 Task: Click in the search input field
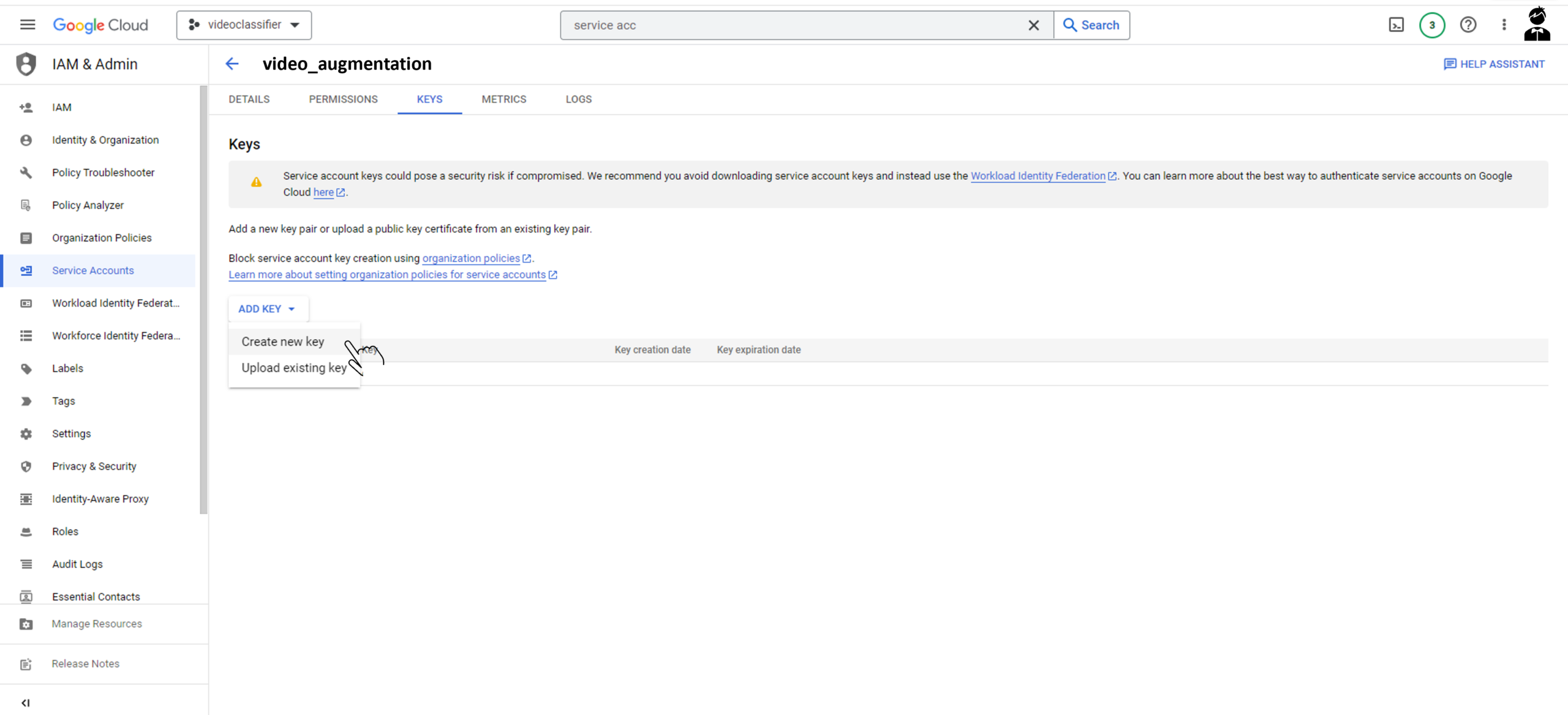(790, 25)
